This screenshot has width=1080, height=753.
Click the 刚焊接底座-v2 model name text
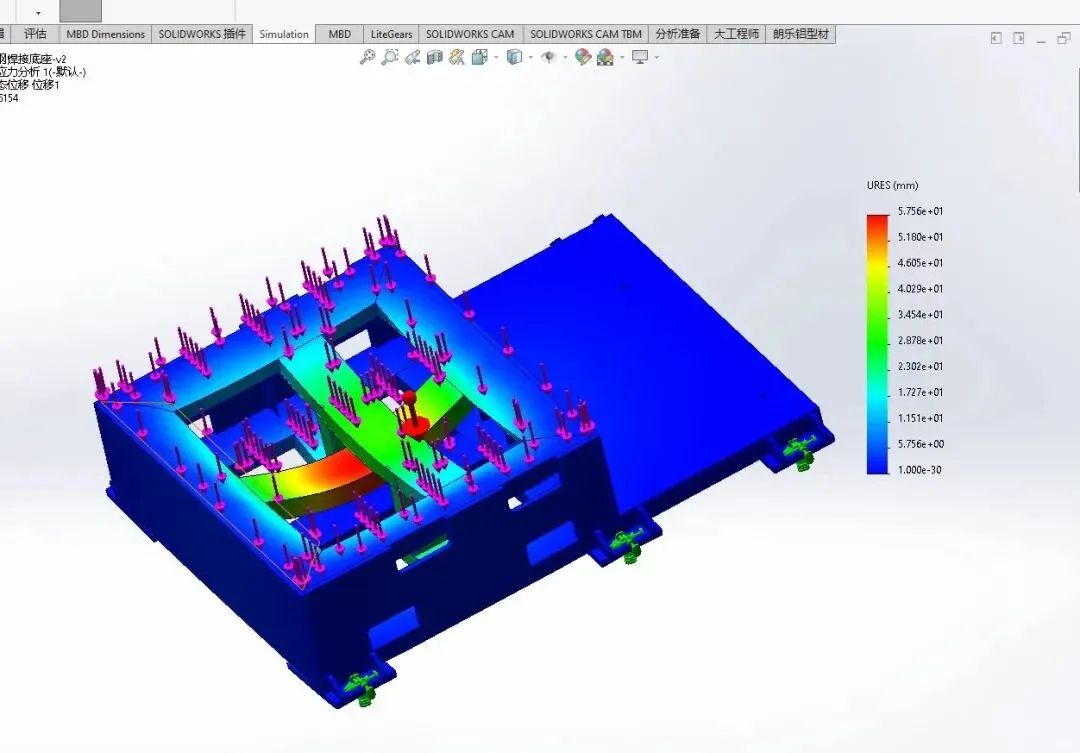pos(33,59)
